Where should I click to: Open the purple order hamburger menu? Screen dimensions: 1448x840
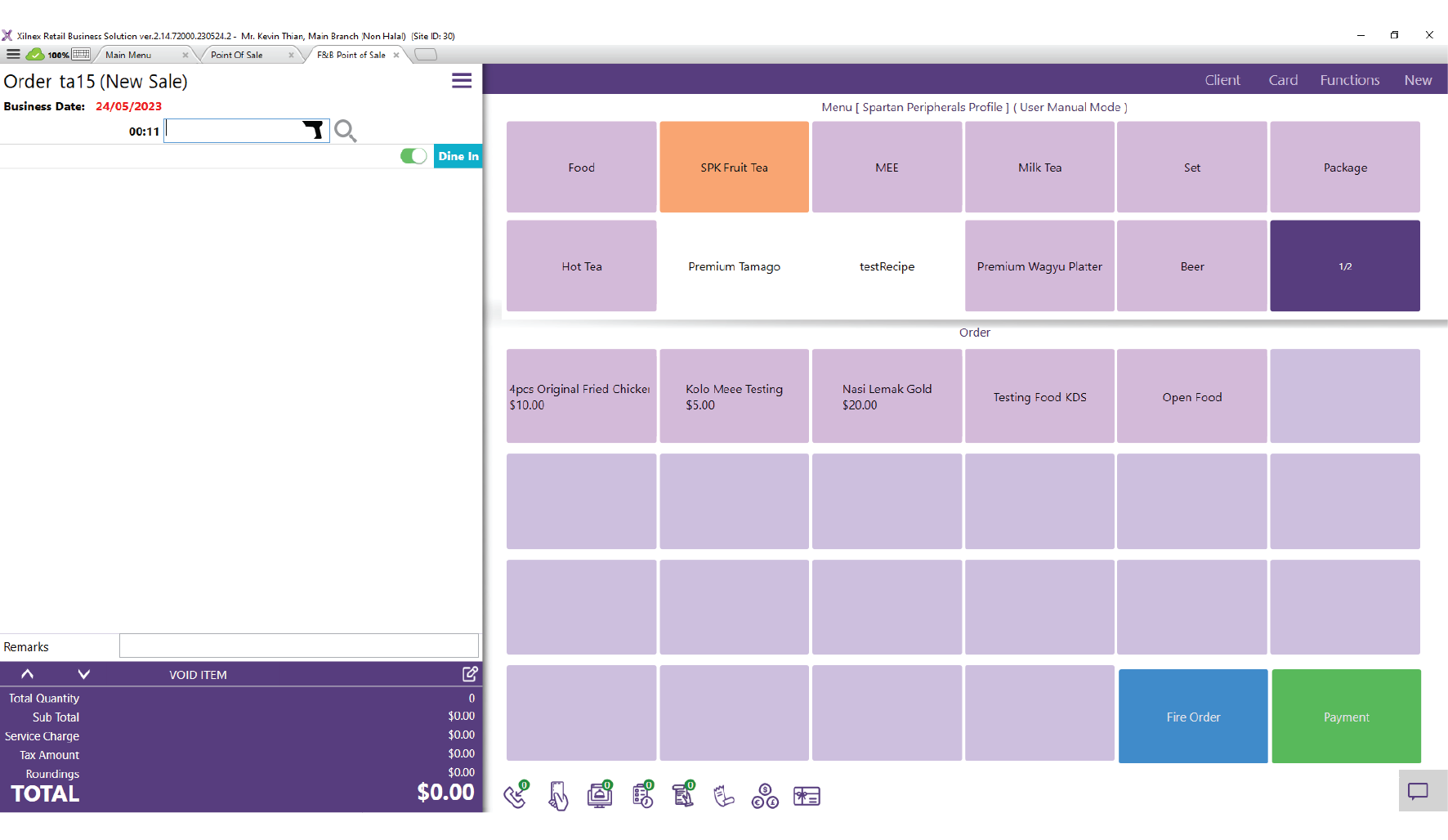click(x=462, y=80)
